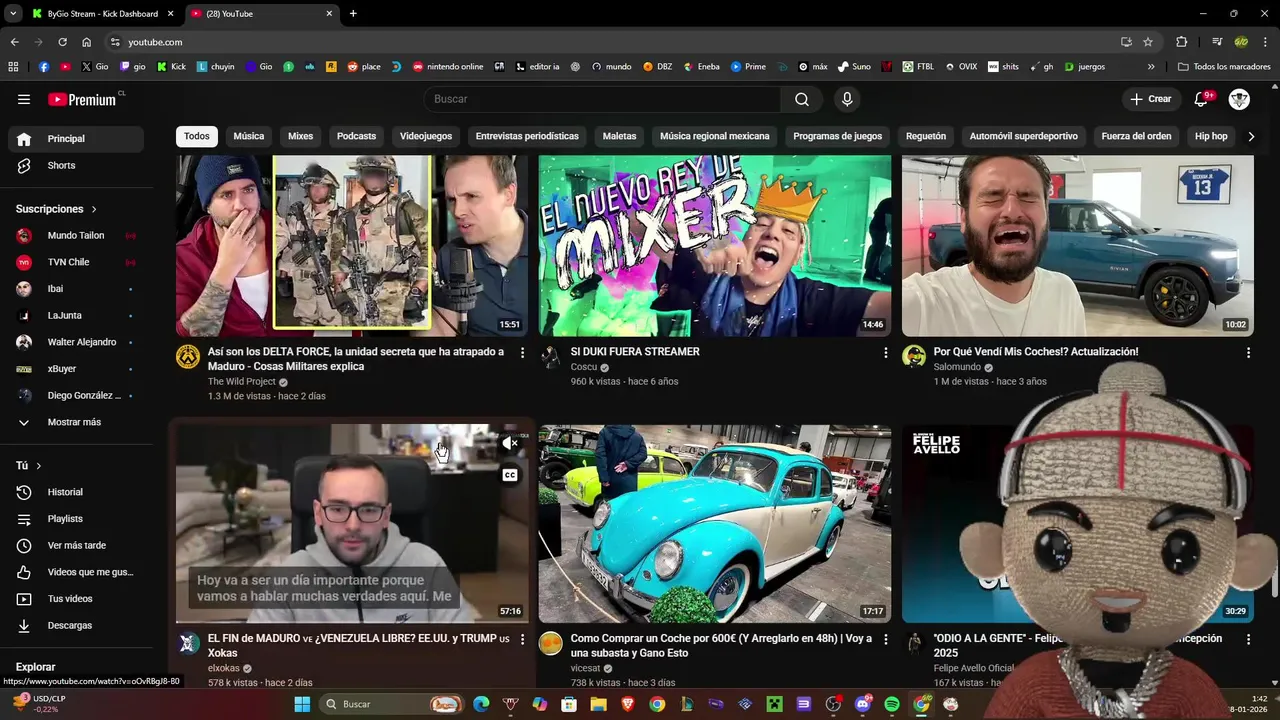Expand subscriptions with Mostrar más
This screenshot has width=1280, height=720.
76,422
